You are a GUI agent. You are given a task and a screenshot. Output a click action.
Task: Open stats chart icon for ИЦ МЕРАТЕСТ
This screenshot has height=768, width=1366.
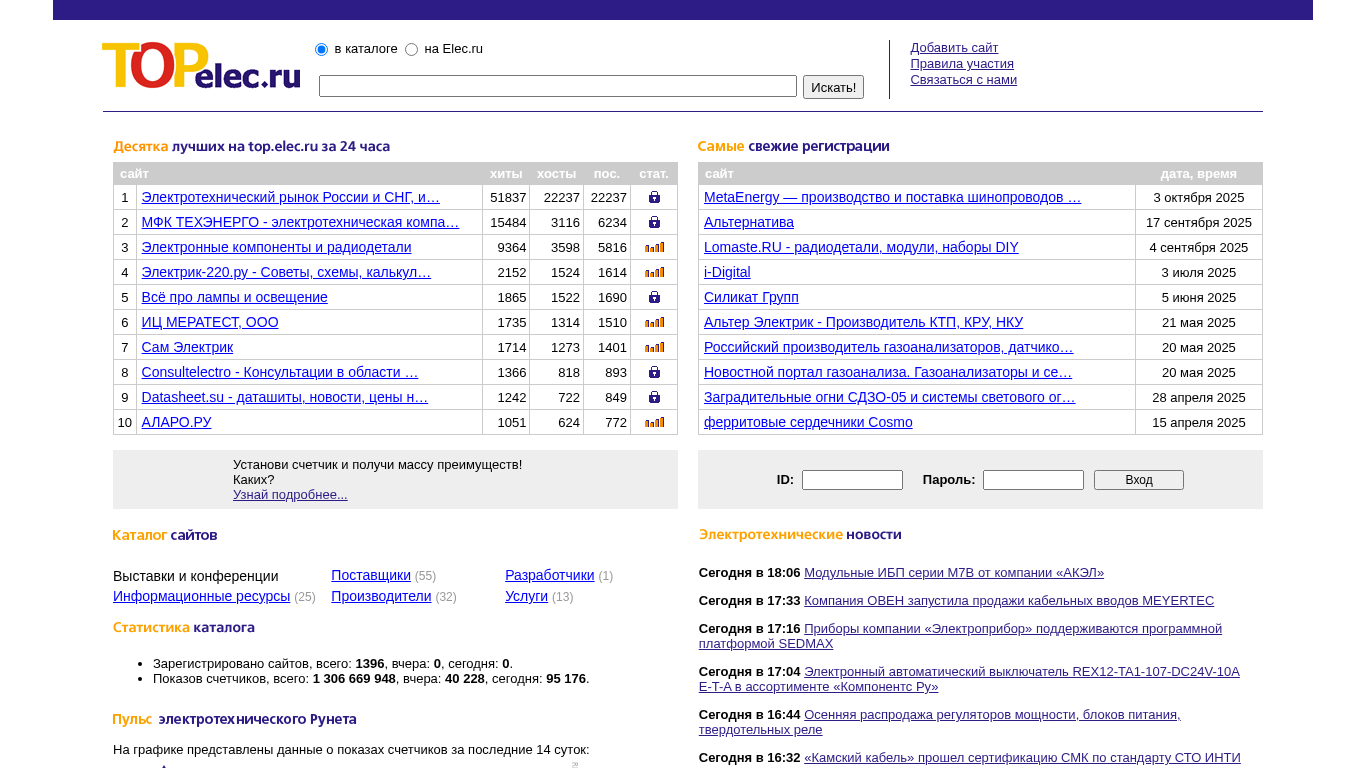[654, 322]
